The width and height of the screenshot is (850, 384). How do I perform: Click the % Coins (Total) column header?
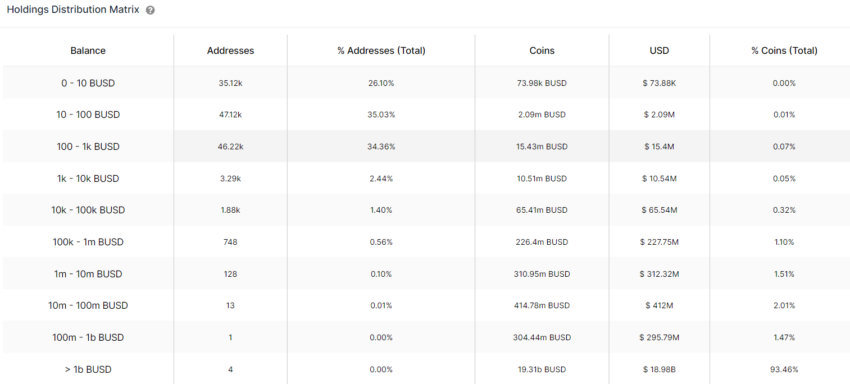[x=784, y=50]
